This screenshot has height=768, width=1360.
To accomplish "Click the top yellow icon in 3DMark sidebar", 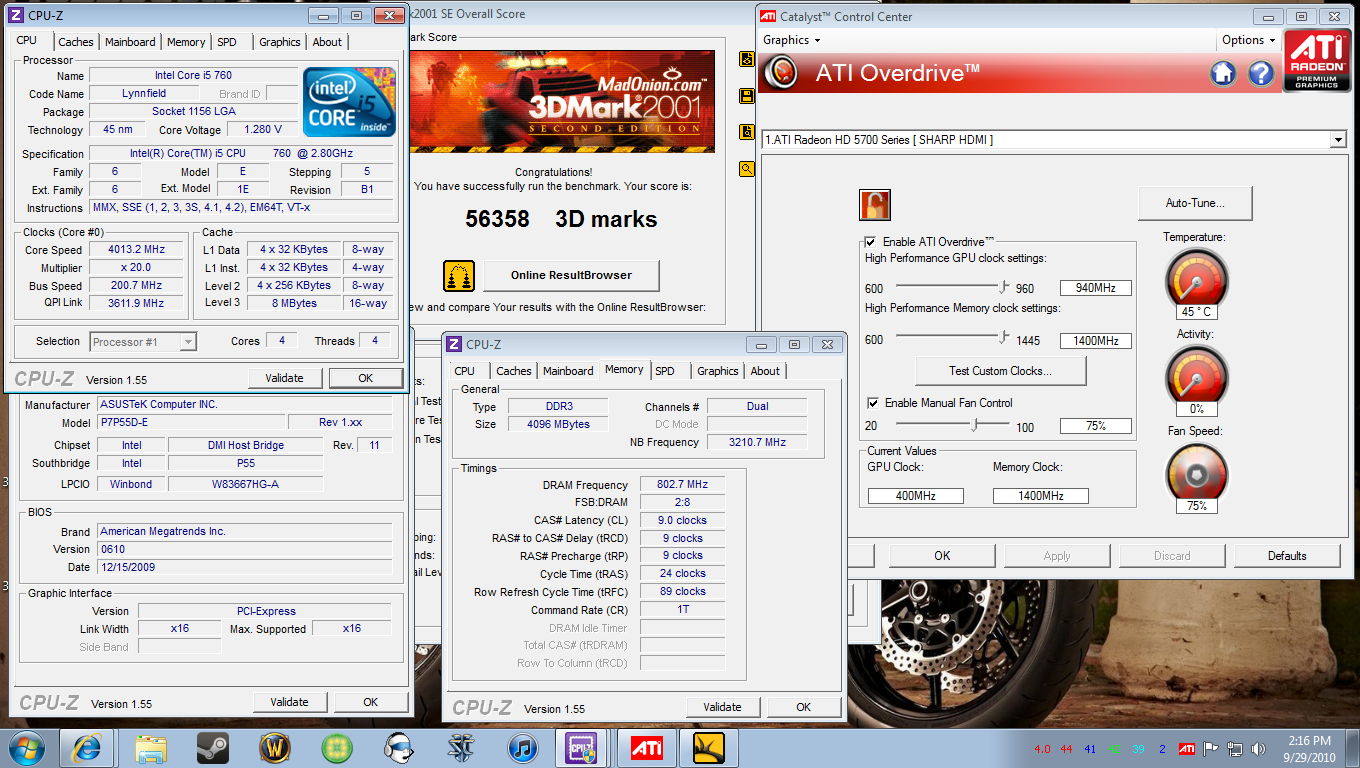I will click(746, 60).
